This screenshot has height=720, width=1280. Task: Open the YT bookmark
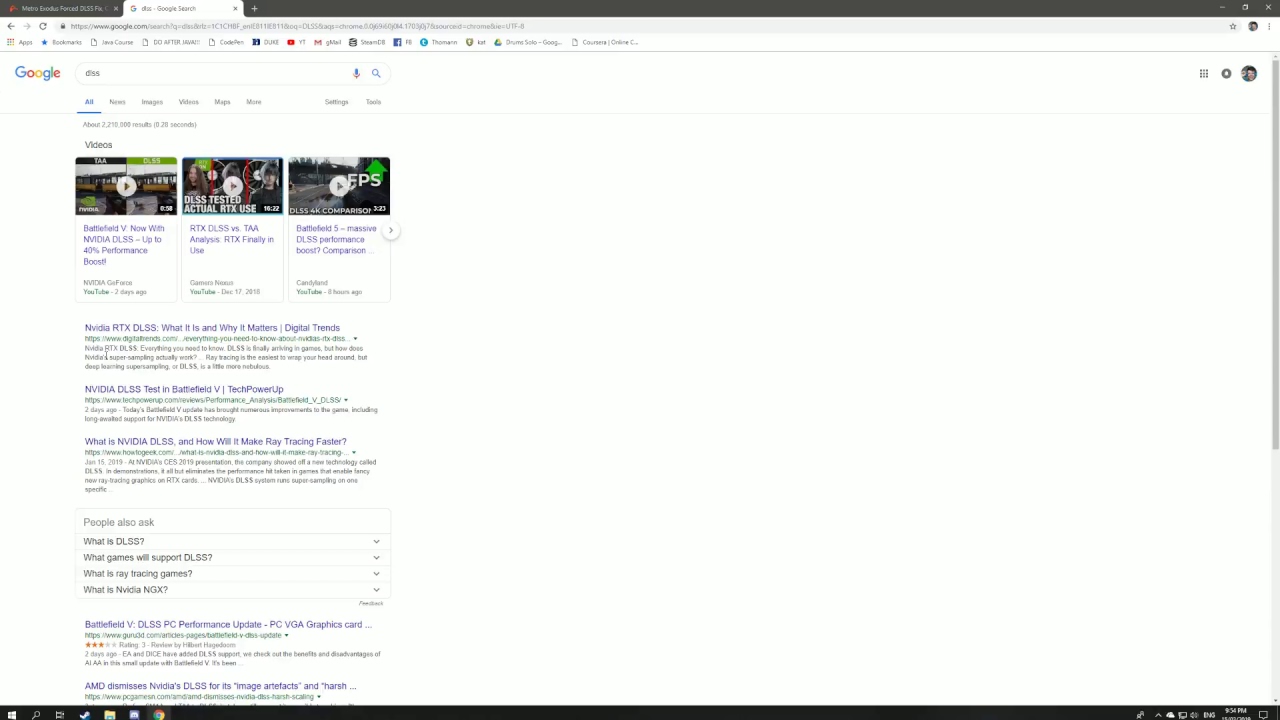[296, 42]
